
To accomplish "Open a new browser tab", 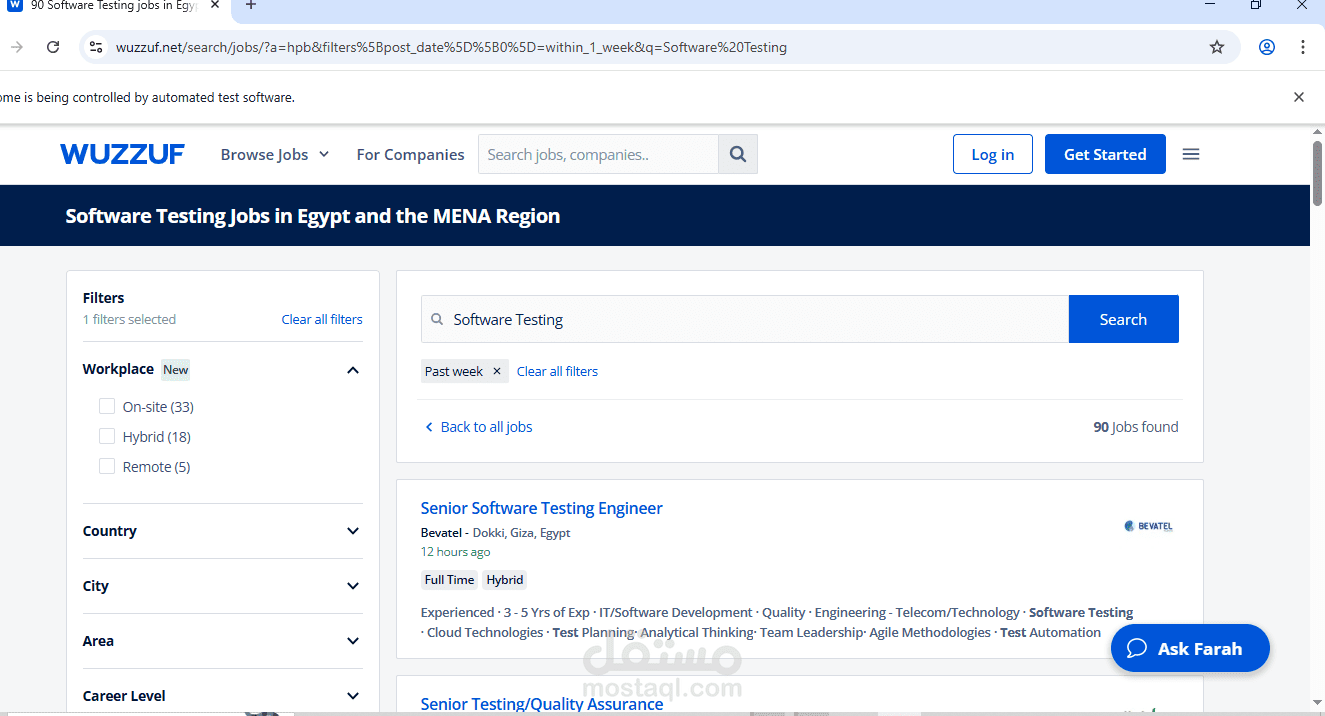I will (251, 5).
